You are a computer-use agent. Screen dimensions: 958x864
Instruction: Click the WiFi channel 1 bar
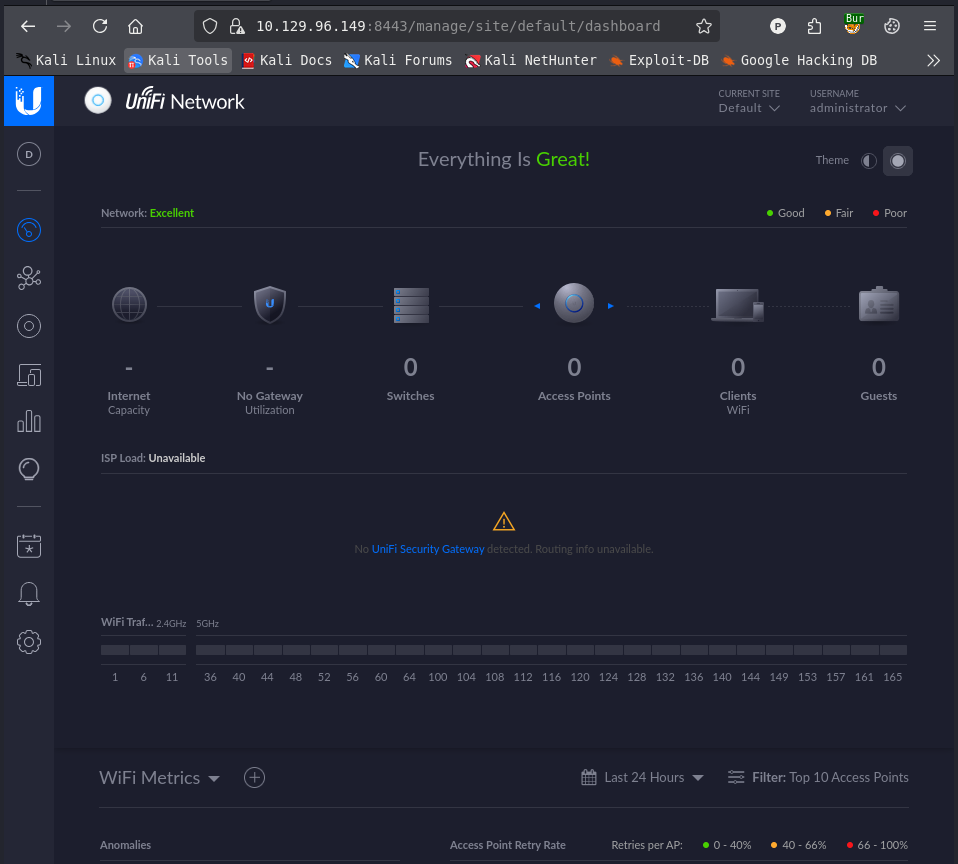pyautogui.click(x=115, y=650)
